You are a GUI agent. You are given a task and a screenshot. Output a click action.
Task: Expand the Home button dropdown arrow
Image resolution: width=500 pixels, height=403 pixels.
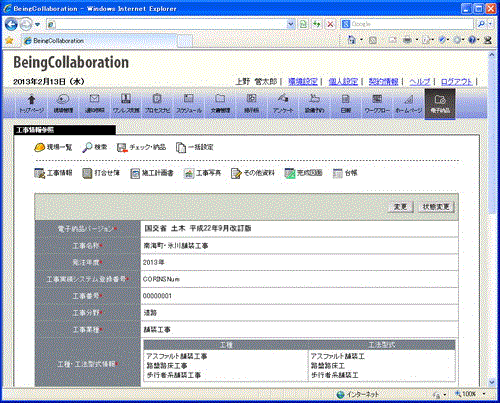coord(361,40)
